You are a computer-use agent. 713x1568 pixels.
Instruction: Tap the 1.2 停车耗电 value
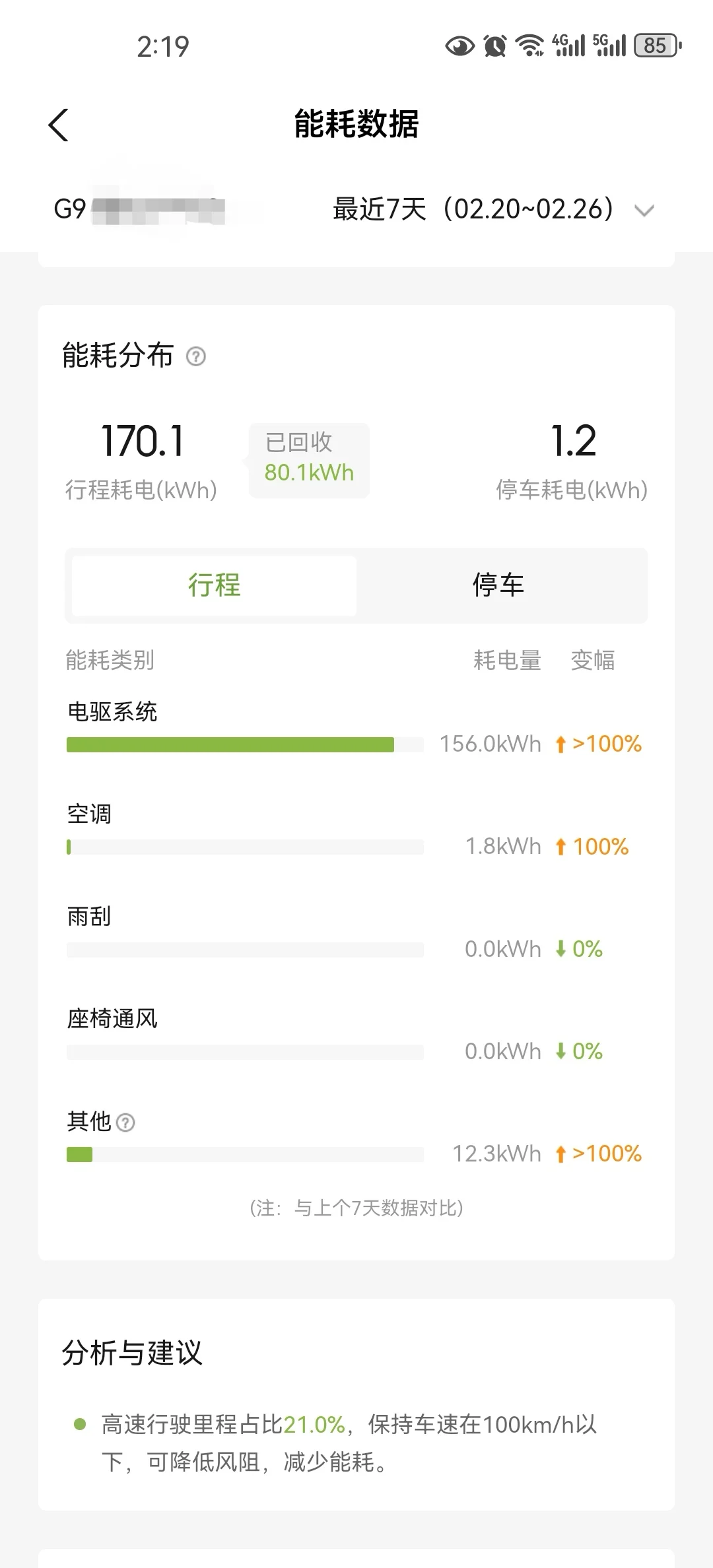(573, 441)
